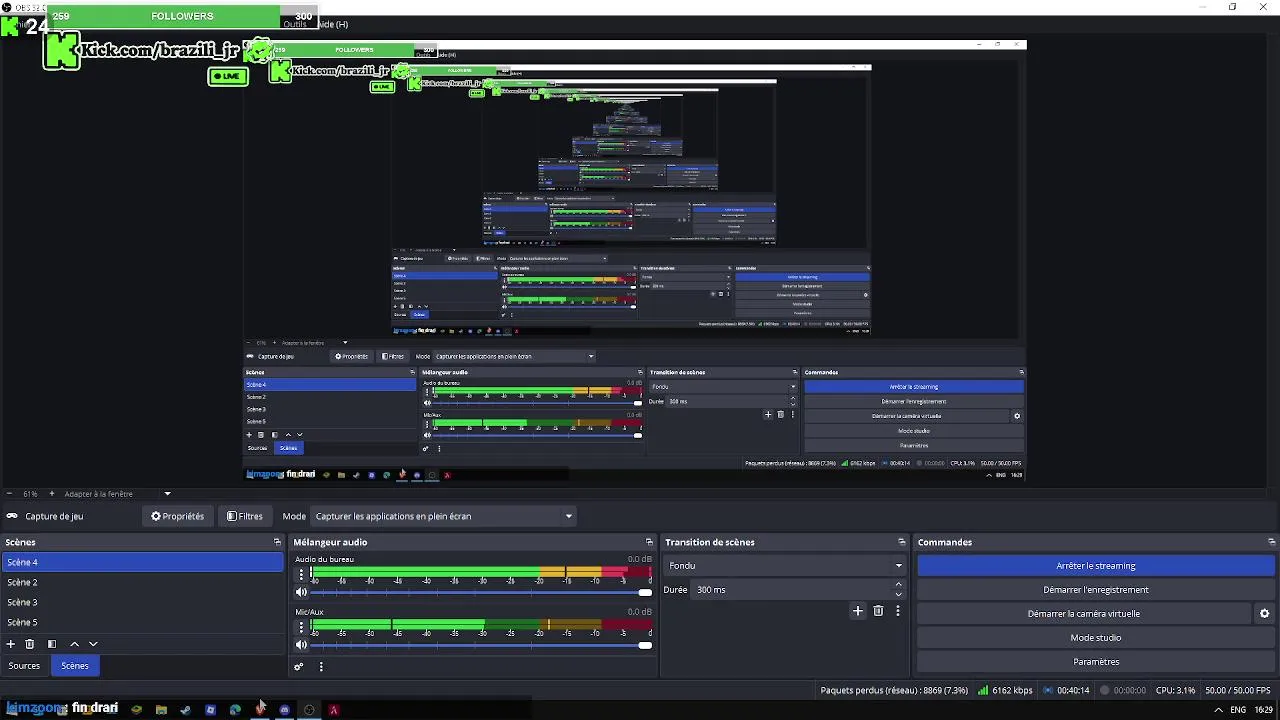Screen dimensions: 1280x720
Task: Select Scène 5 in the scenes list
Action: point(143,622)
